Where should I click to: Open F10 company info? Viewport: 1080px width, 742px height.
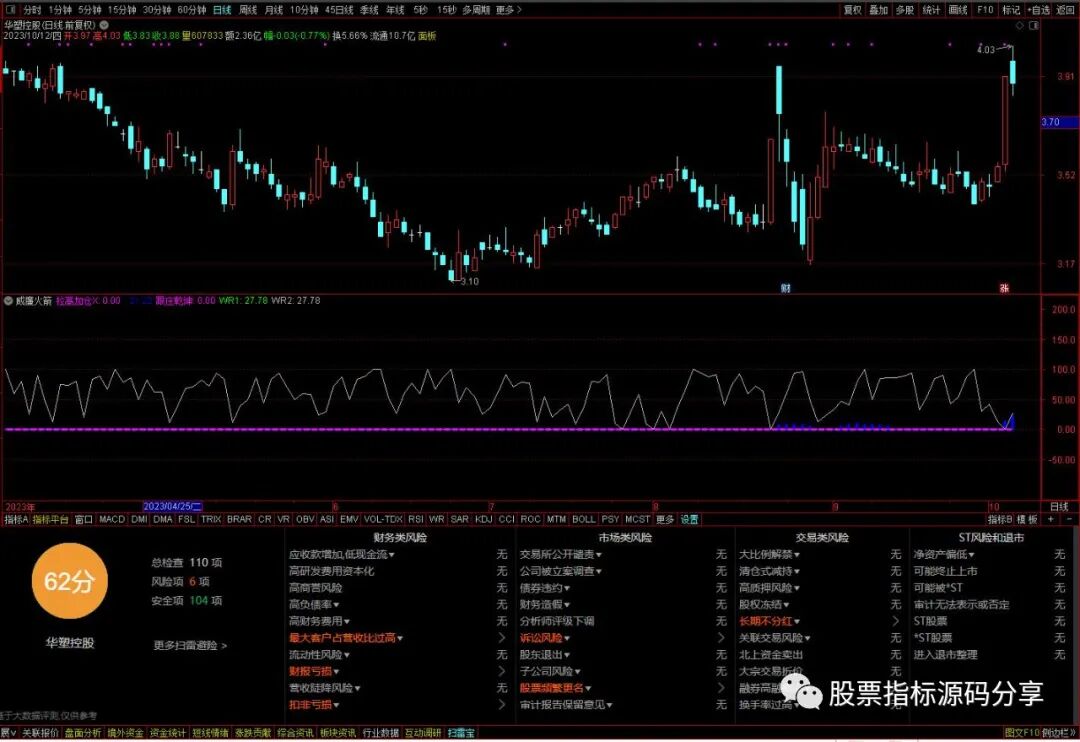[985, 10]
